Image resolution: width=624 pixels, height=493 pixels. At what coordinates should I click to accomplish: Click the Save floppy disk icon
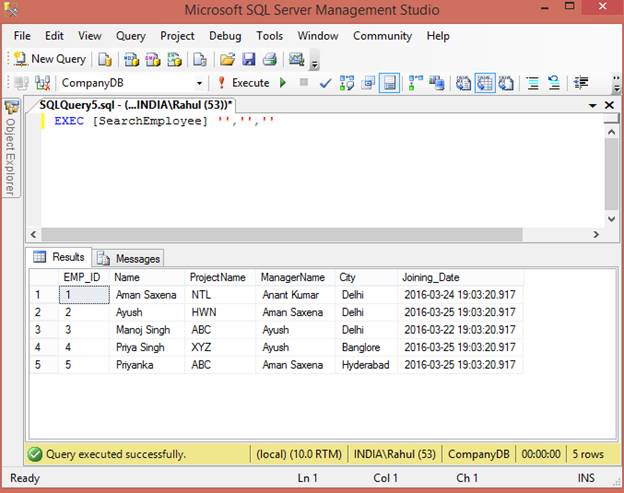(x=249, y=60)
